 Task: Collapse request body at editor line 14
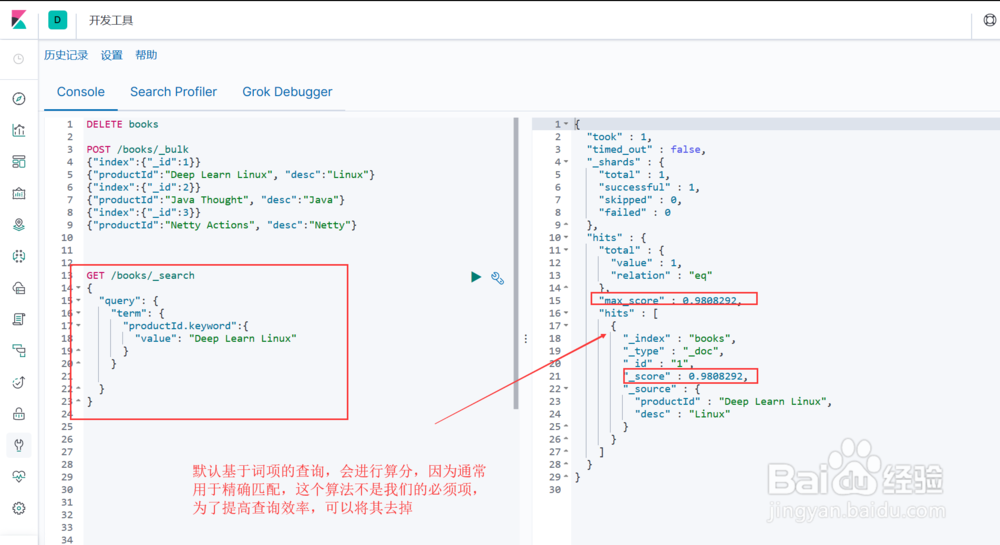tap(78, 288)
